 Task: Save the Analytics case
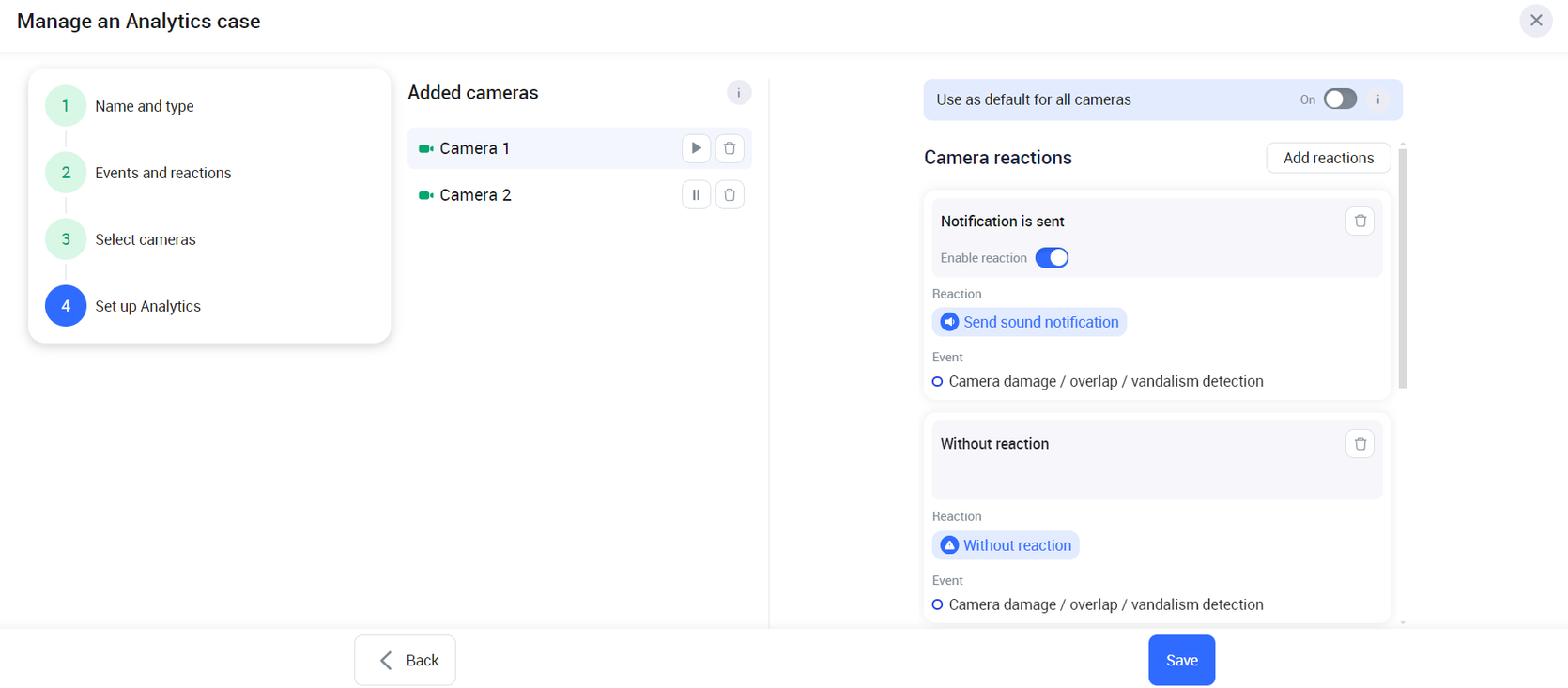point(1181,661)
